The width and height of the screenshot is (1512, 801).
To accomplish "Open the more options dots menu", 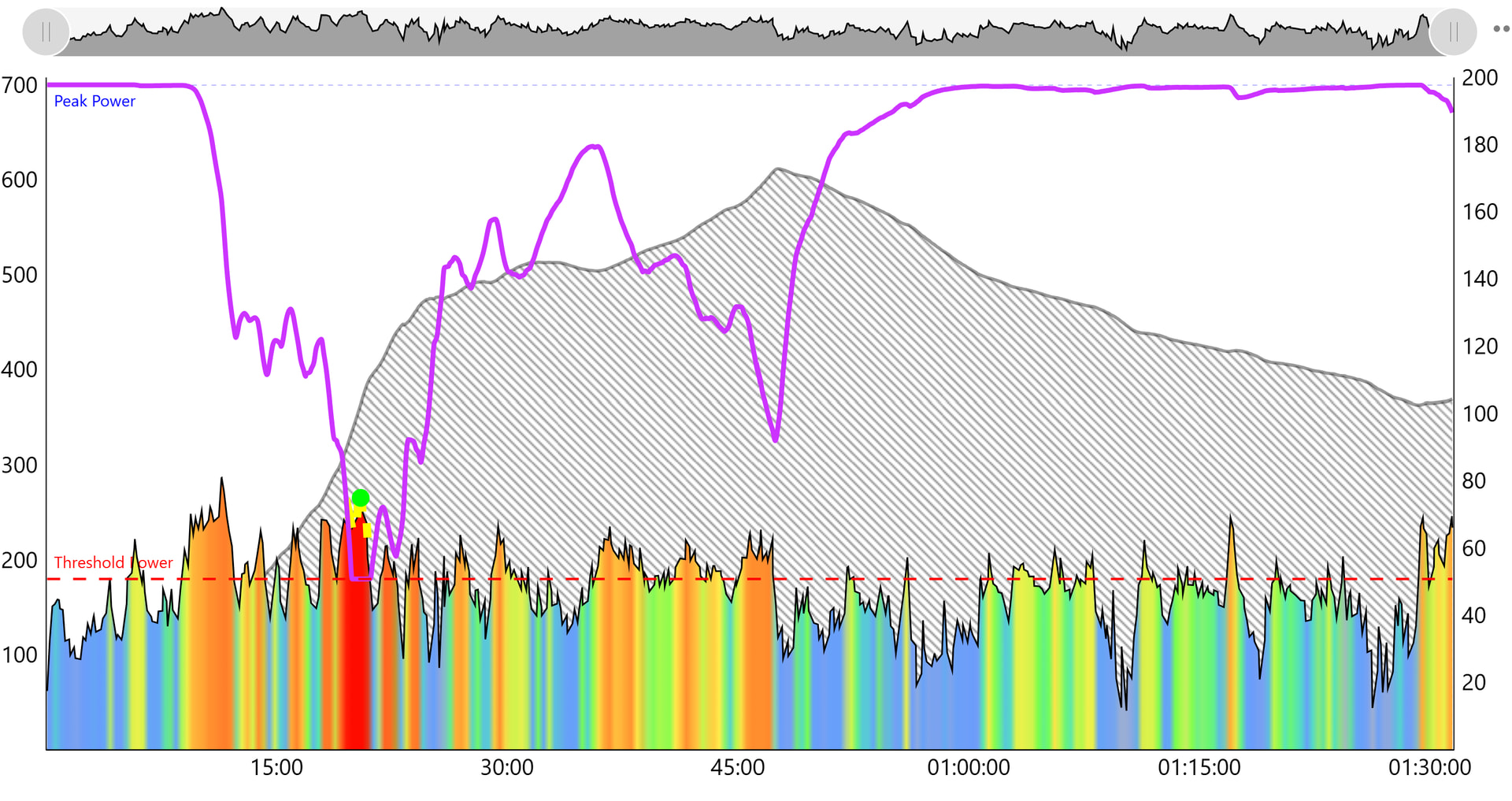I will 1501,29.
